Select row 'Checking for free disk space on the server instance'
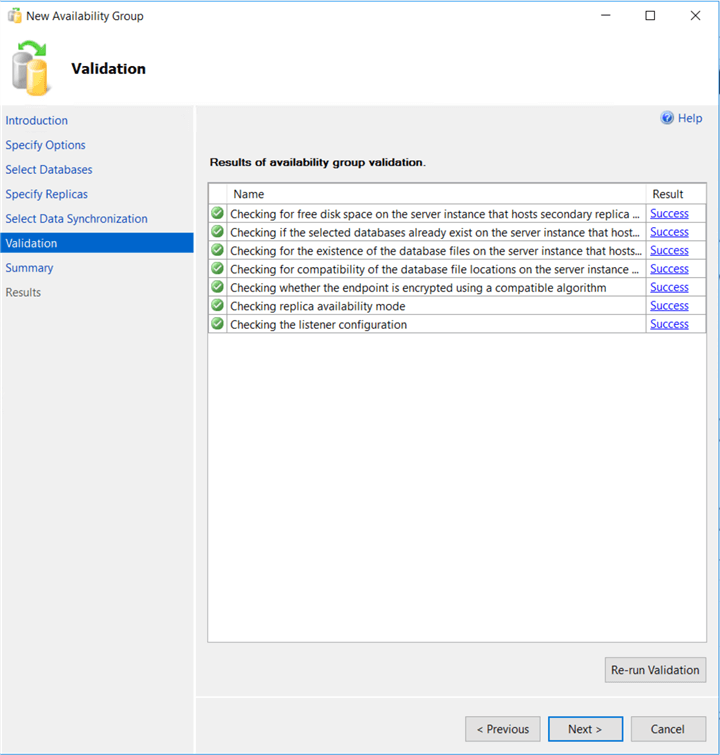Image resolution: width=720 pixels, height=755 pixels. pos(458,213)
